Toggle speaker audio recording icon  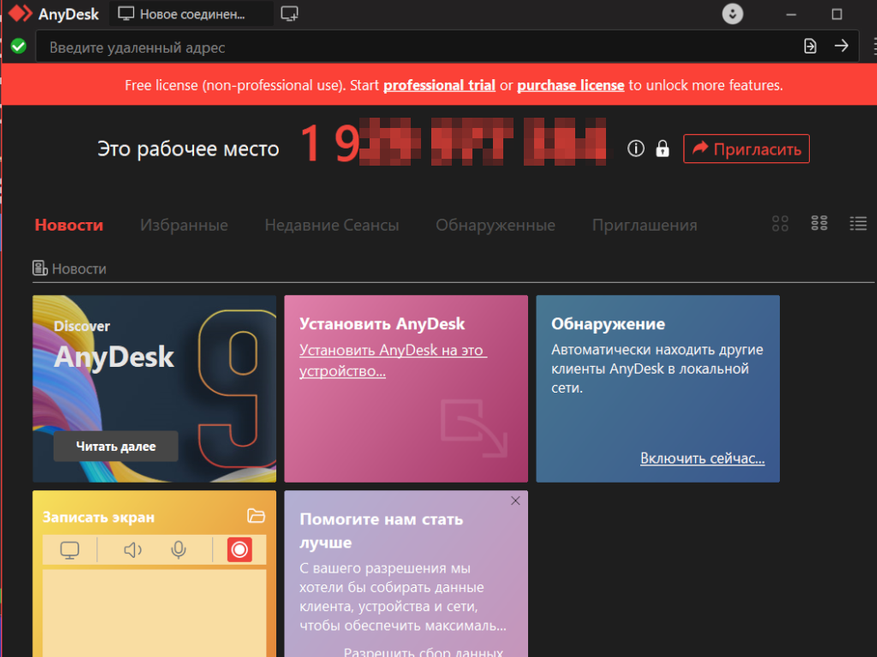pyautogui.click(x=133, y=550)
